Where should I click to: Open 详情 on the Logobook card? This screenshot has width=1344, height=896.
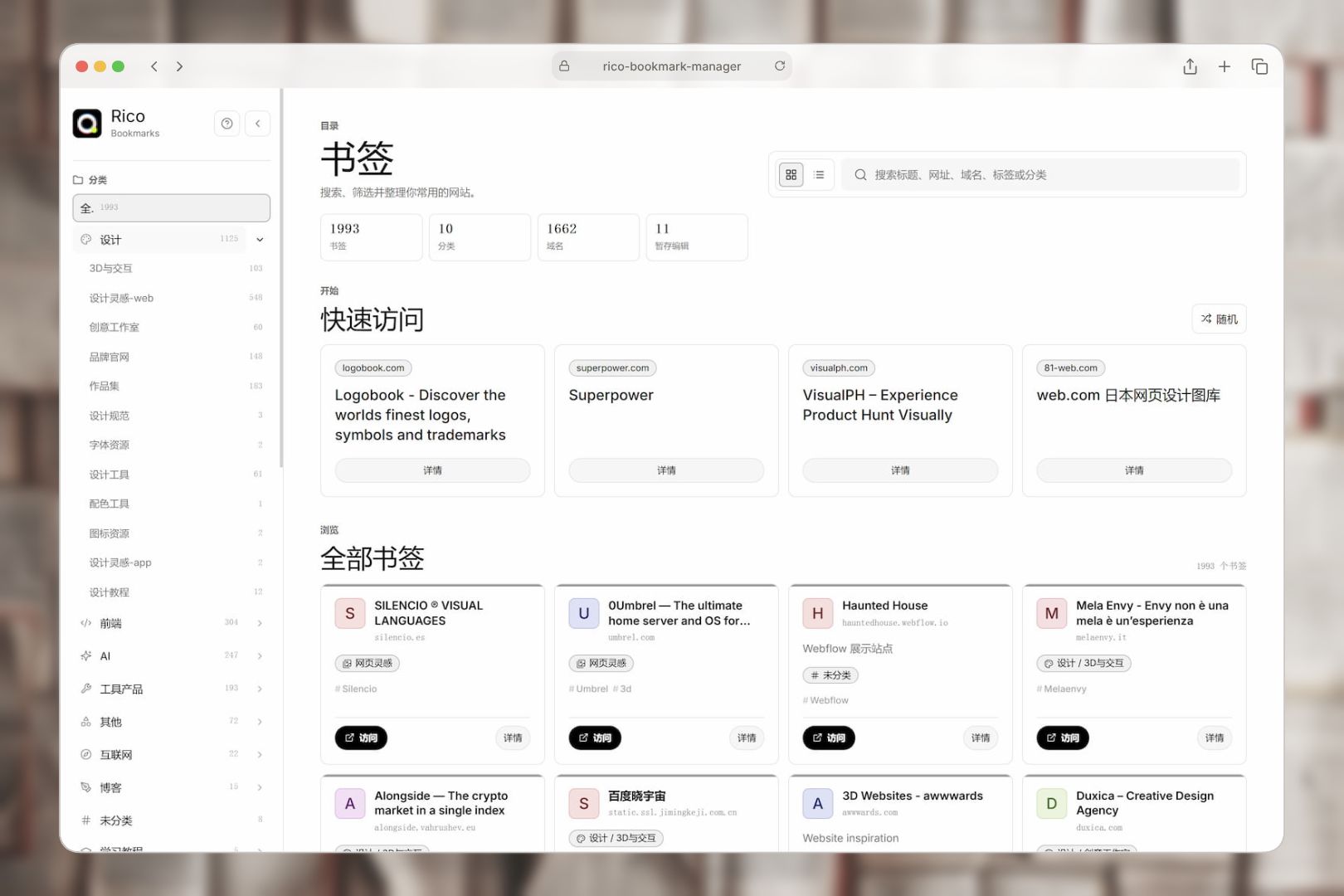pos(432,470)
